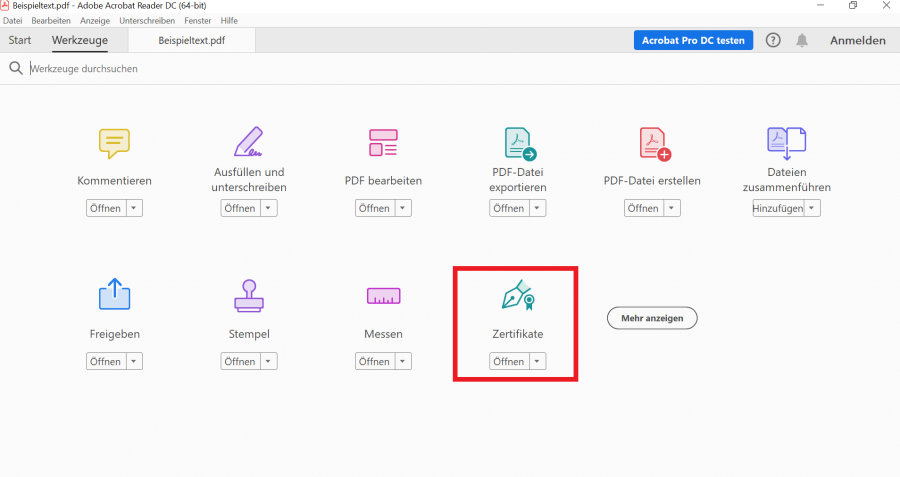Click the PDF-Datei erstellen icon

653,143
